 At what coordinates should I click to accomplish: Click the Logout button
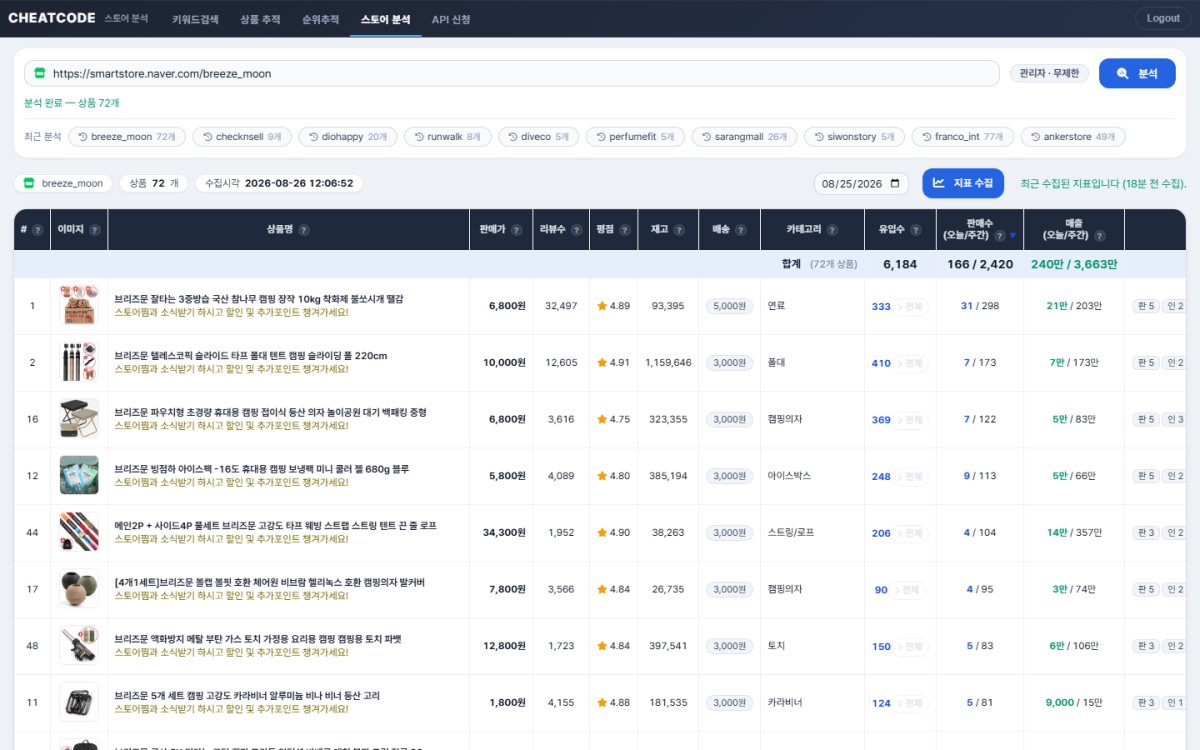[1163, 18]
